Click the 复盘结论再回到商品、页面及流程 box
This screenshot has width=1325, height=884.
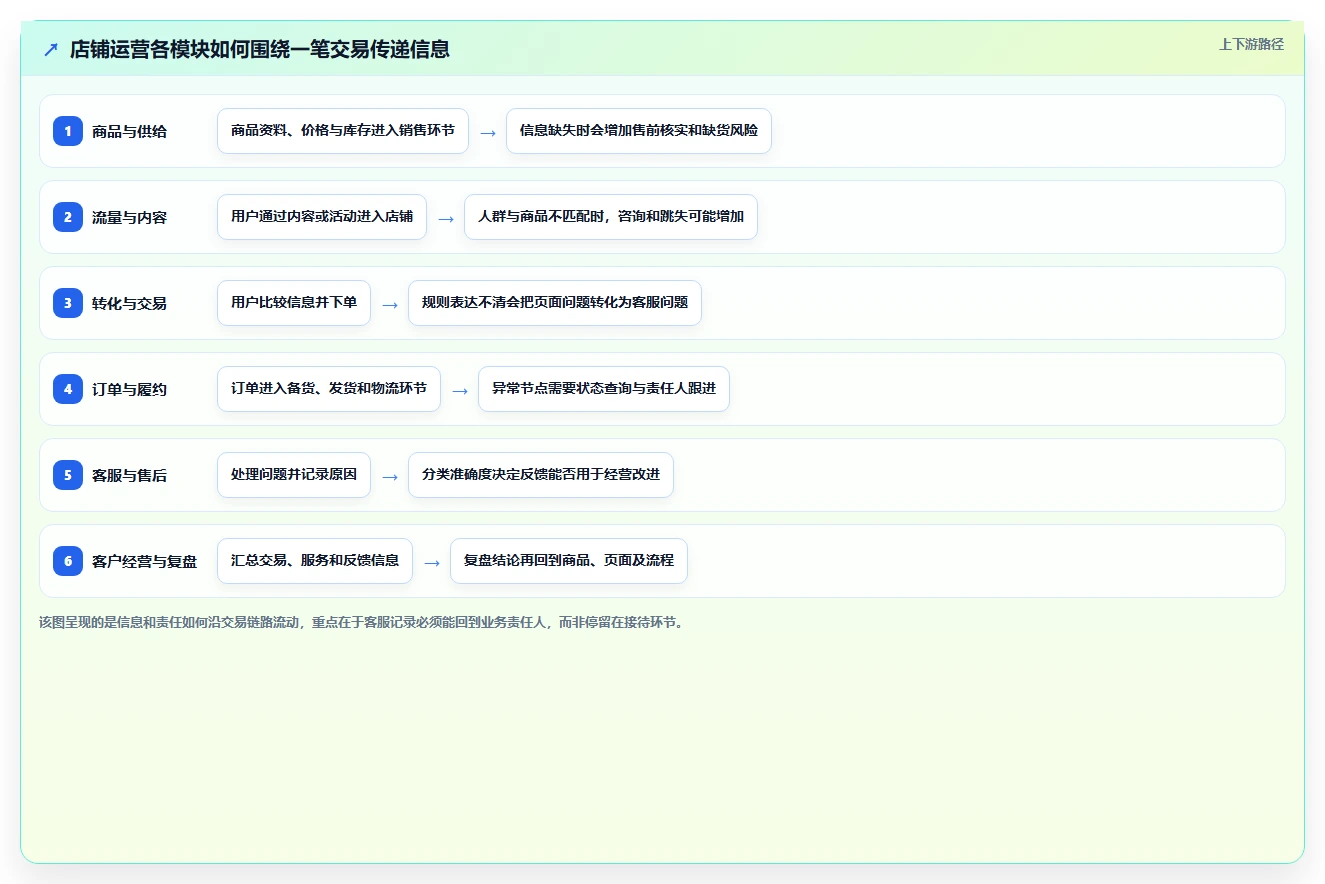tap(569, 561)
